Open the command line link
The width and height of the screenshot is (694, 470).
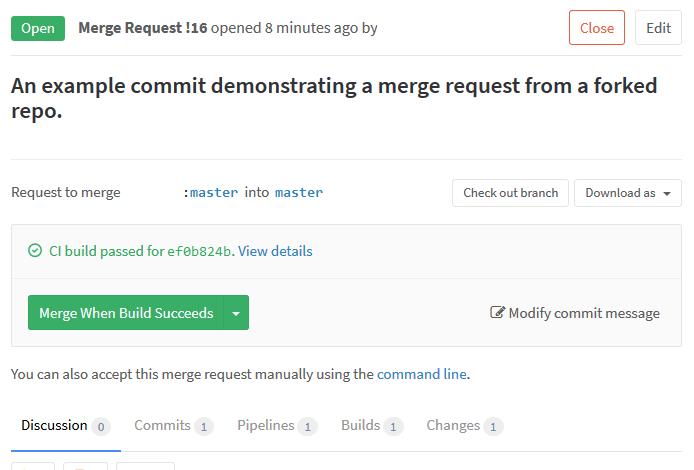coord(422,374)
